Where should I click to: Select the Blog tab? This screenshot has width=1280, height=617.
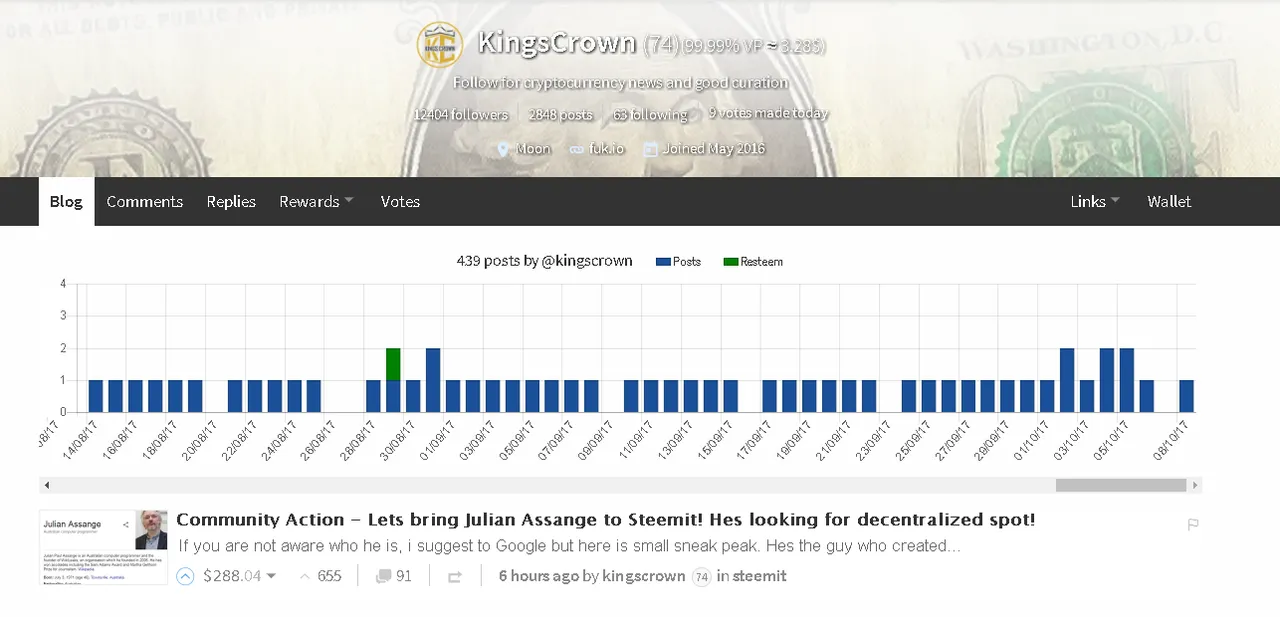point(66,201)
